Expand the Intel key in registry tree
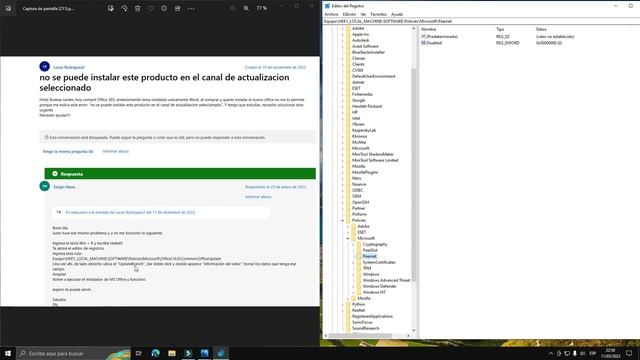The width and height of the screenshot is (640, 360). 342,118
